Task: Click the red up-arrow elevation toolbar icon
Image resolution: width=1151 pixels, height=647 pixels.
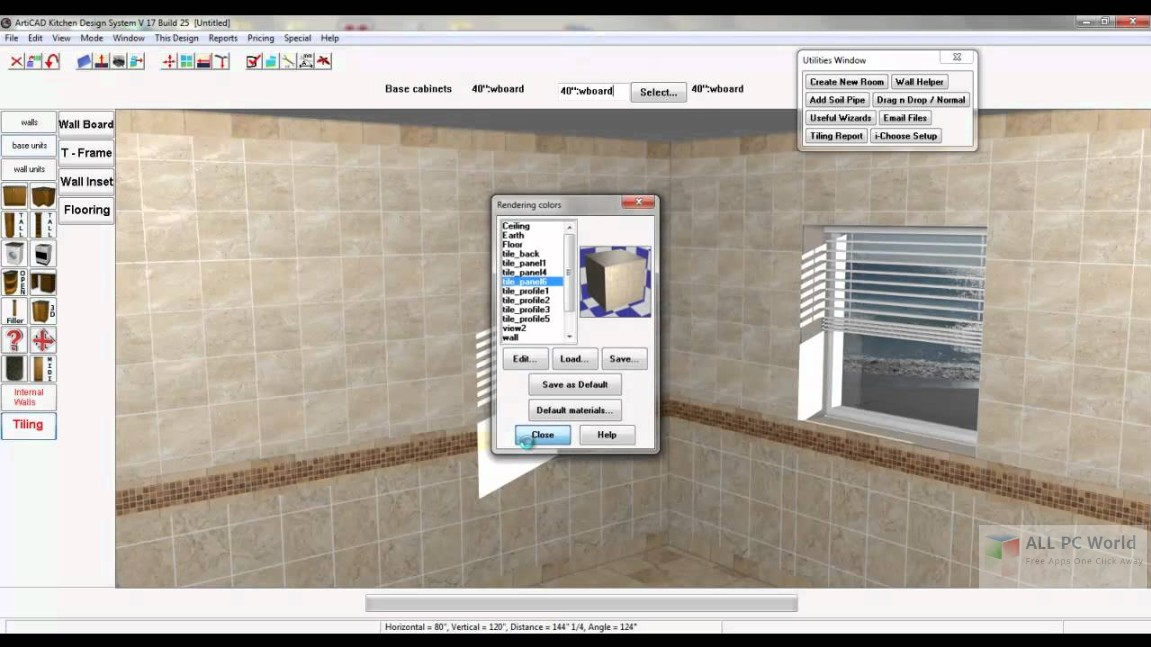Action: pyautogui.click(x=101, y=62)
